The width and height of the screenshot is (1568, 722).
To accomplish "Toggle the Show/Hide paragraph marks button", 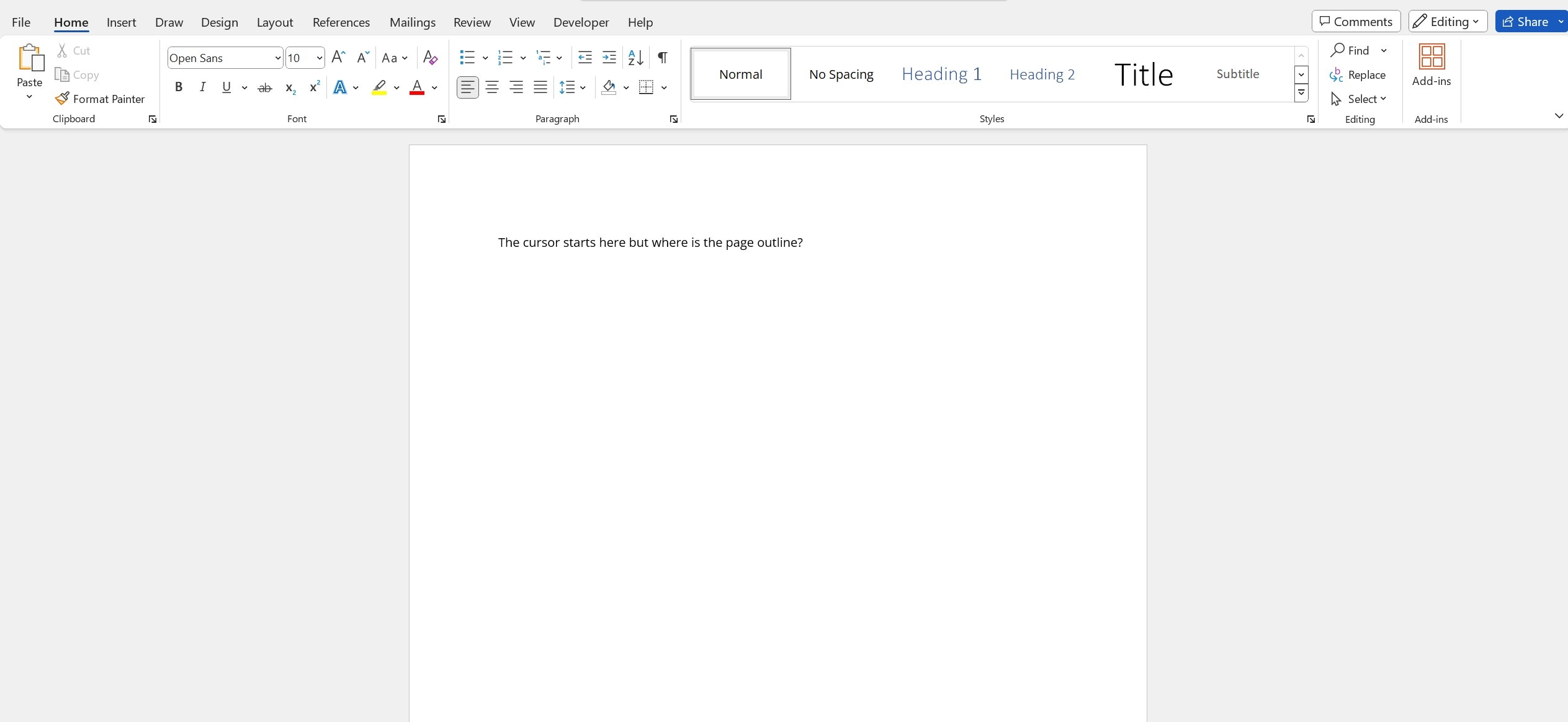I will [x=663, y=58].
